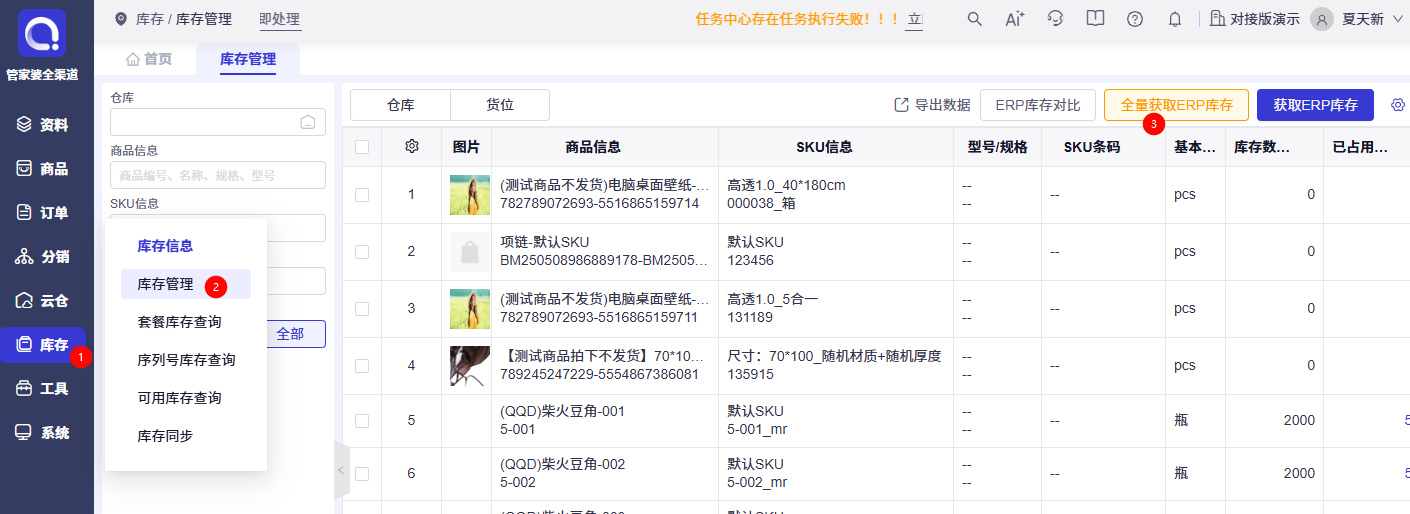Check the row 1 checkbox
Screen dimensions: 1410x514
(362, 195)
